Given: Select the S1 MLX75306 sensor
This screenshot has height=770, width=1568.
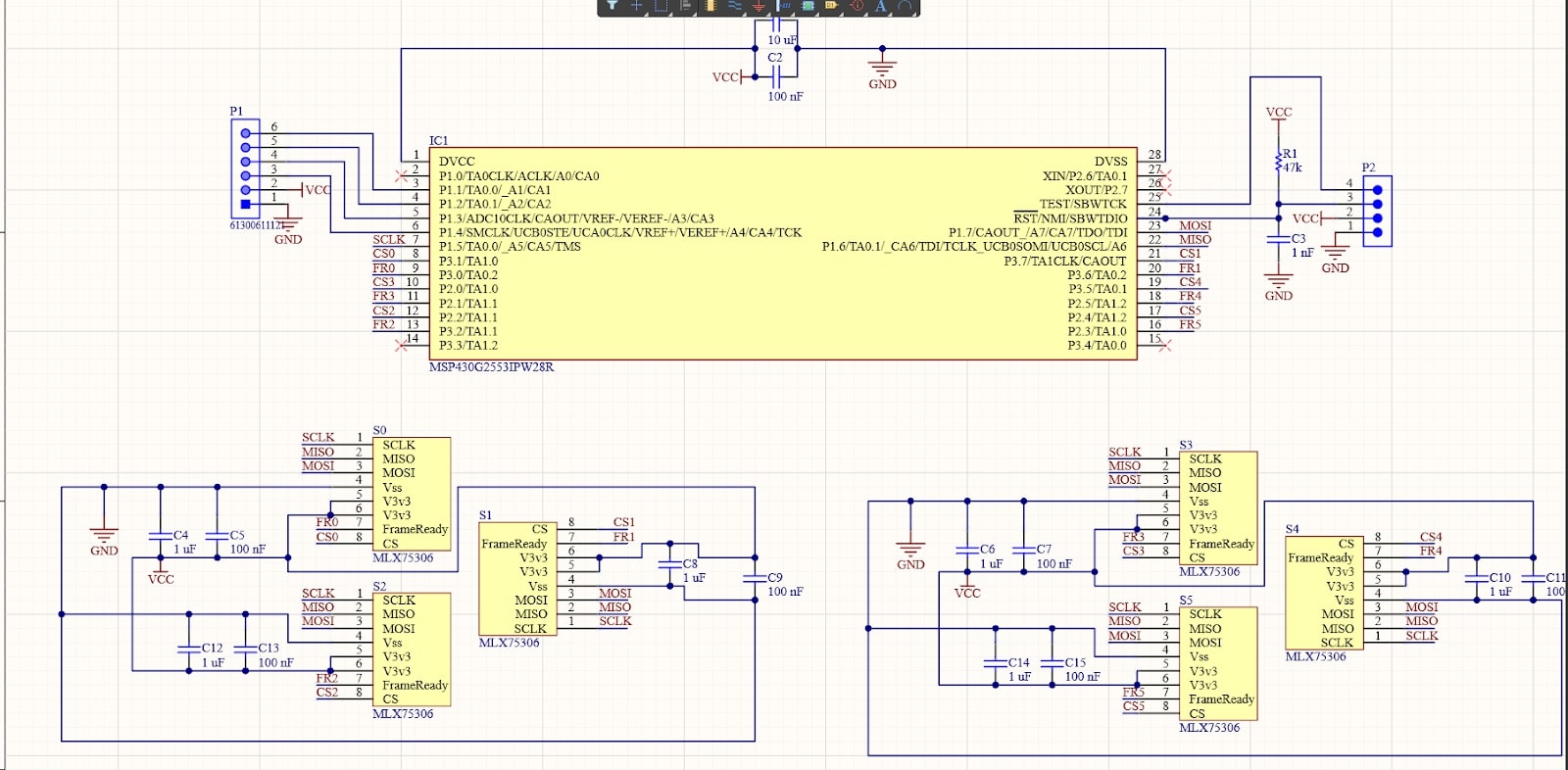Looking at the screenshot, I should point(517,579).
